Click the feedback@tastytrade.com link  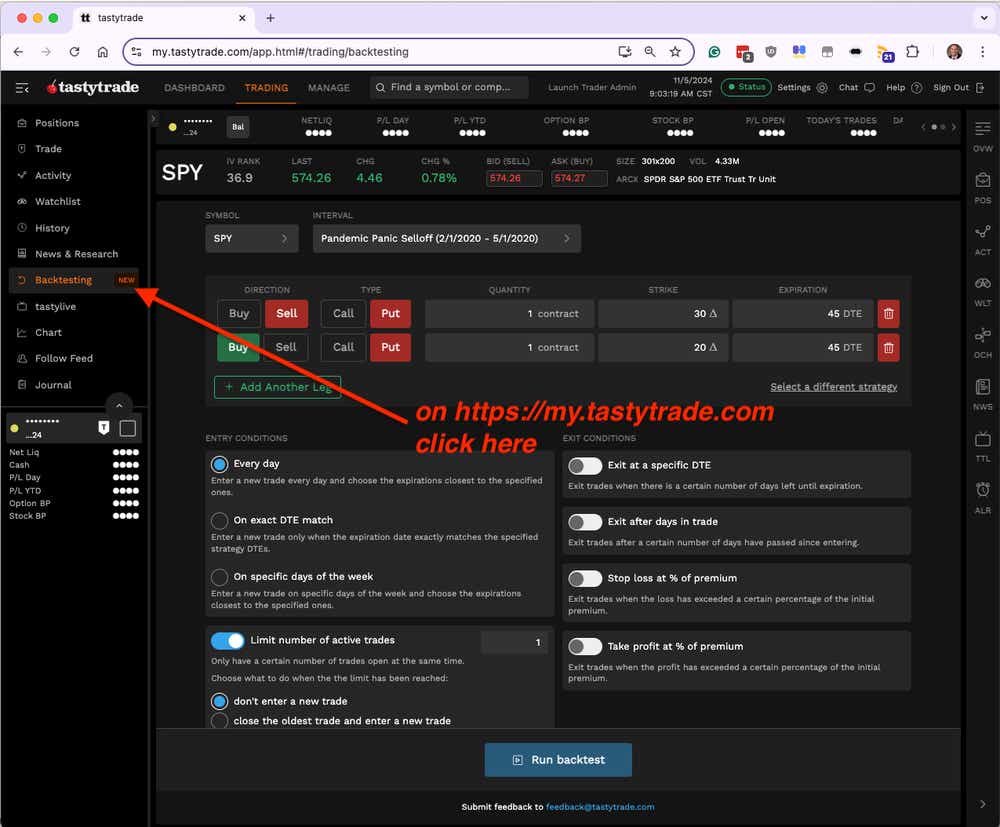[600, 807]
